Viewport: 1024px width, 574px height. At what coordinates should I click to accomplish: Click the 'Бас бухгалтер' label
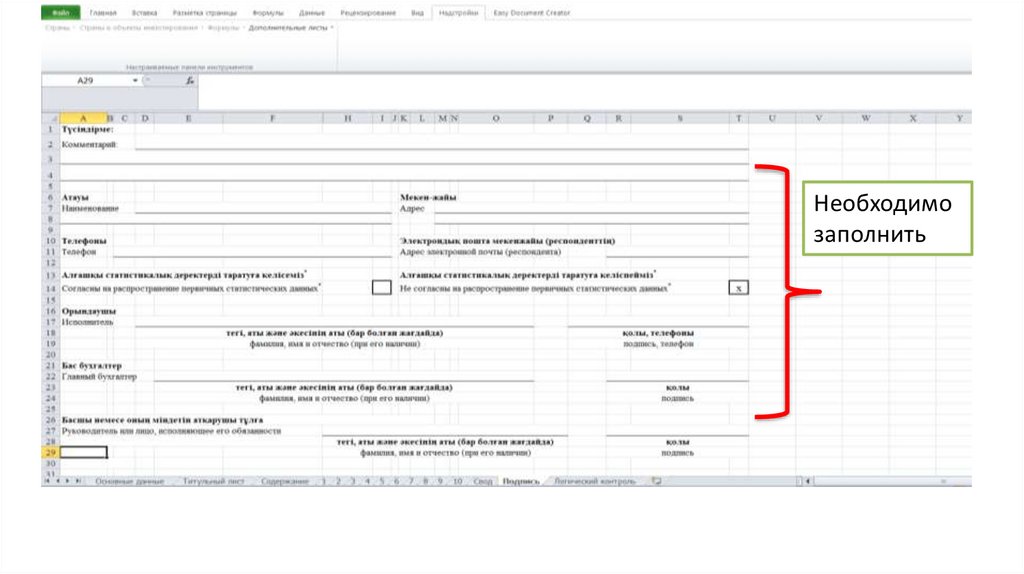click(91, 366)
